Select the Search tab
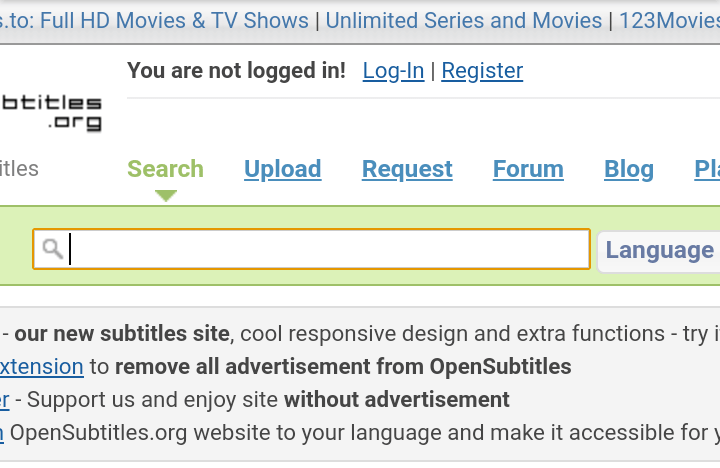The height and width of the screenshot is (468, 720). point(166,169)
